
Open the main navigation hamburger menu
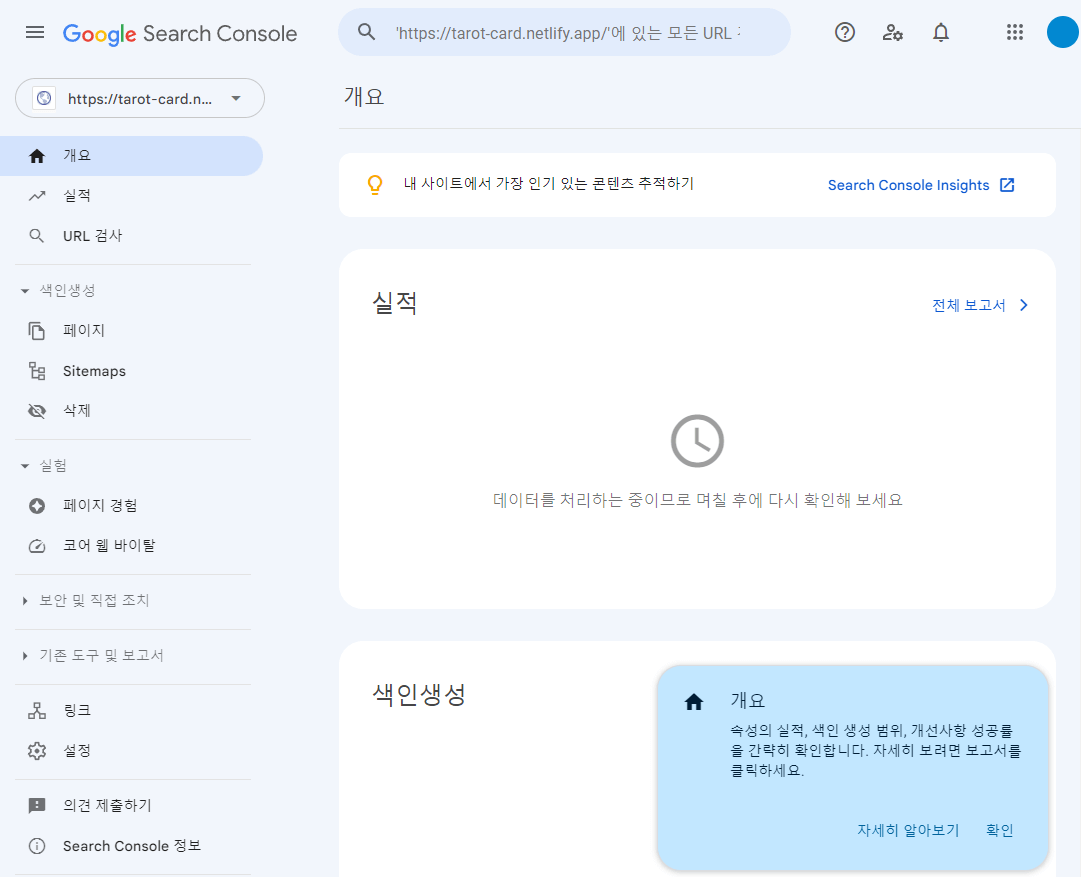(34, 31)
